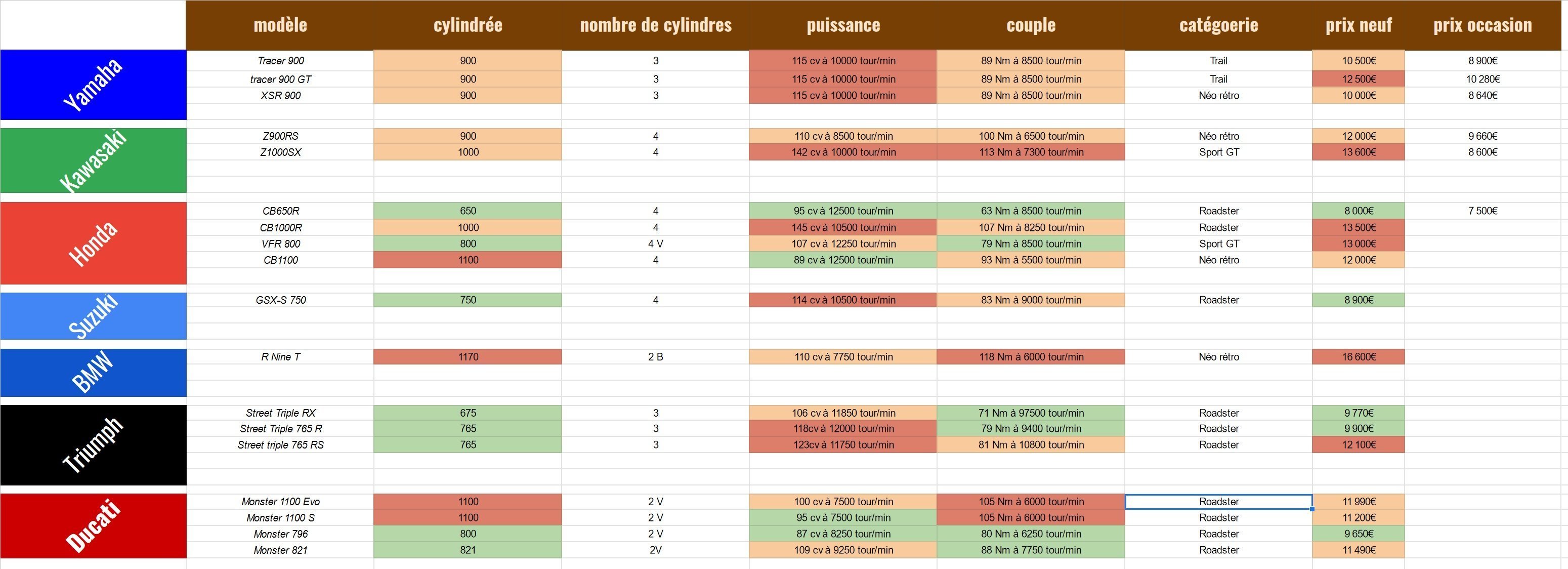Select the "prix occasion" header cell
The image size is (1568, 569).
click(1482, 25)
